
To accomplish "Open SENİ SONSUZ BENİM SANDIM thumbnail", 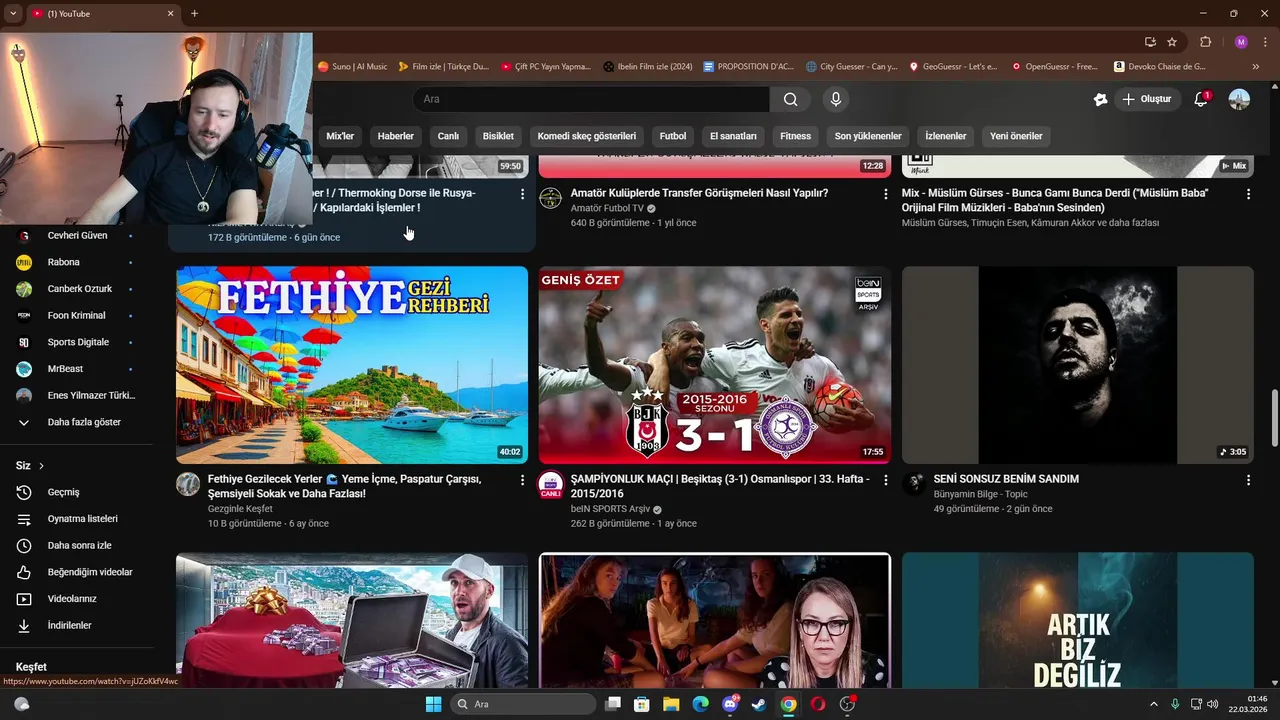I will click(x=1078, y=365).
